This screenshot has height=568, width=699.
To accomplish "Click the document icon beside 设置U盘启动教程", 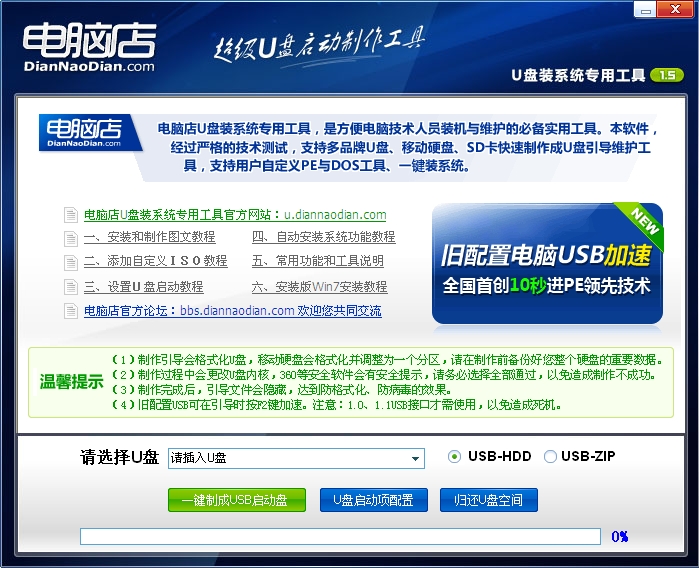I will pos(70,287).
